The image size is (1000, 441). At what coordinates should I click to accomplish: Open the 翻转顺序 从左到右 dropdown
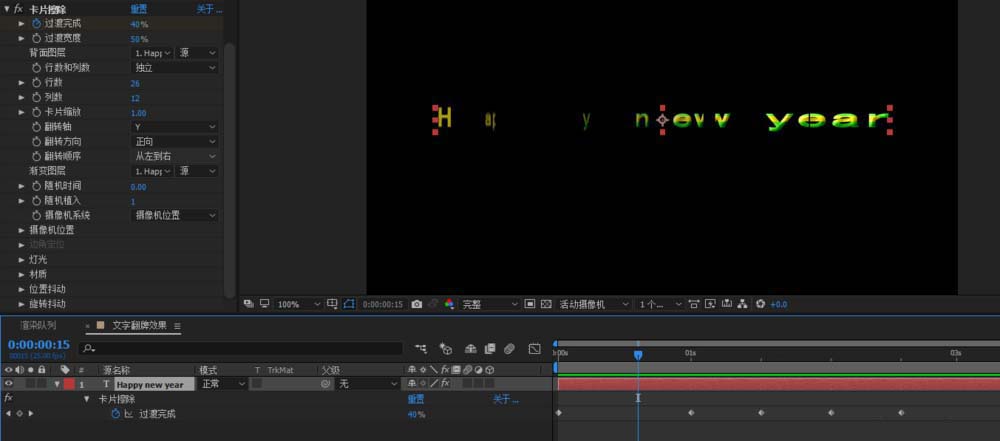pos(175,156)
